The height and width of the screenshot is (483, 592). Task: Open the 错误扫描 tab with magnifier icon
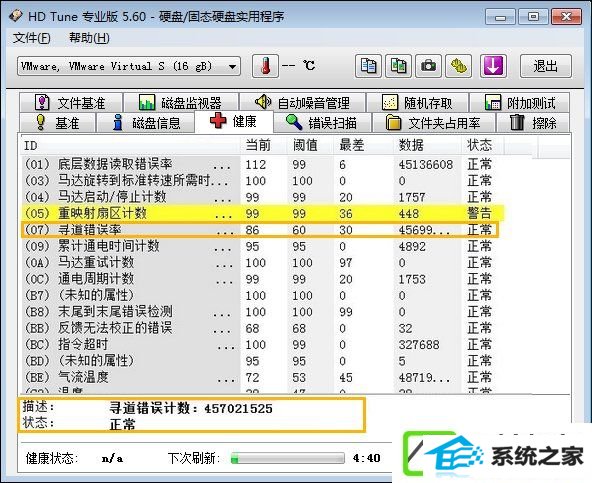[x=322, y=123]
